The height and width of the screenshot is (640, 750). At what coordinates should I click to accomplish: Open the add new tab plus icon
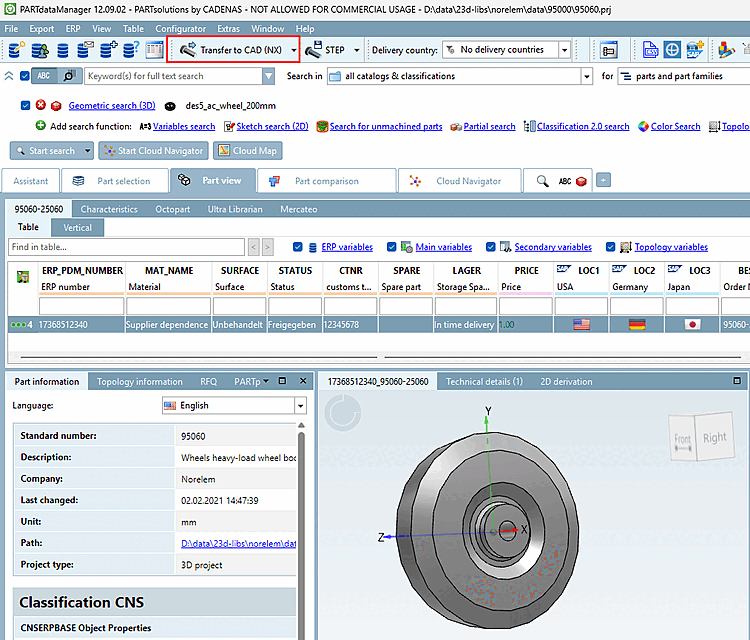pos(603,180)
